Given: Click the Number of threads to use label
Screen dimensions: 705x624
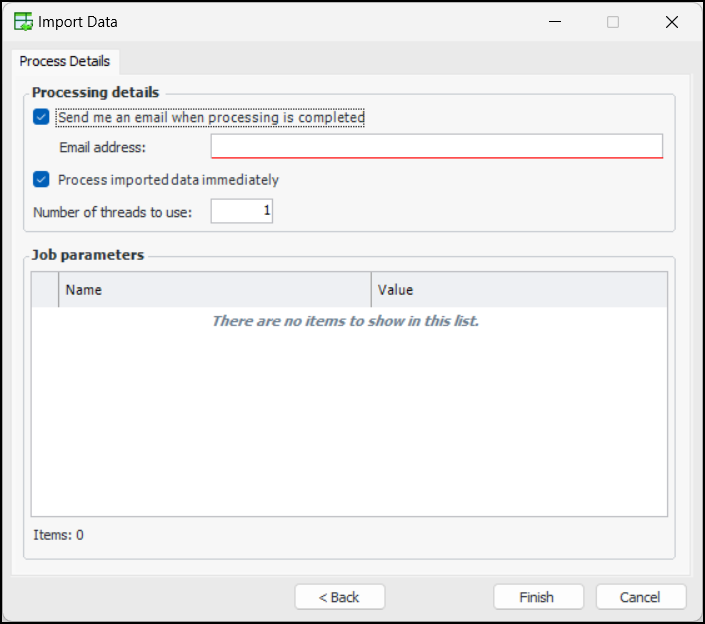Looking at the screenshot, I should pyautogui.click(x=112, y=212).
